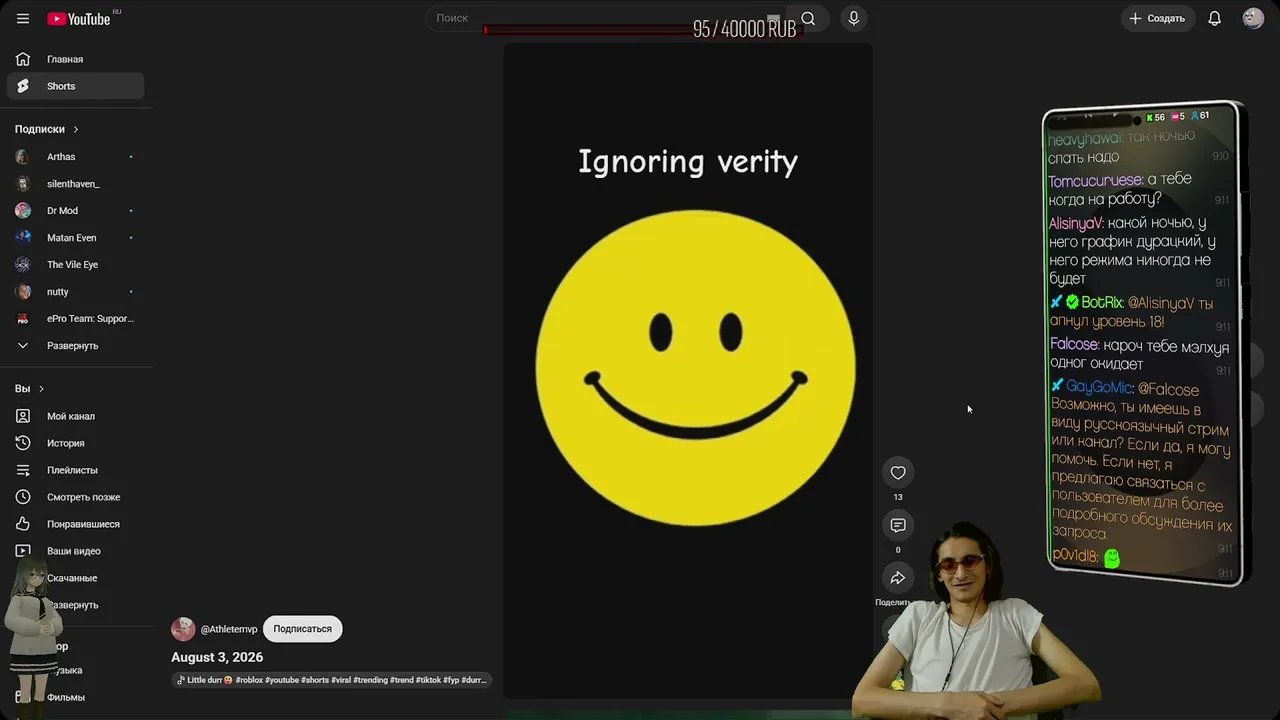This screenshot has width=1280, height=720.
Task: Open Смотреть позже list
Action: click(x=75, y=497)
